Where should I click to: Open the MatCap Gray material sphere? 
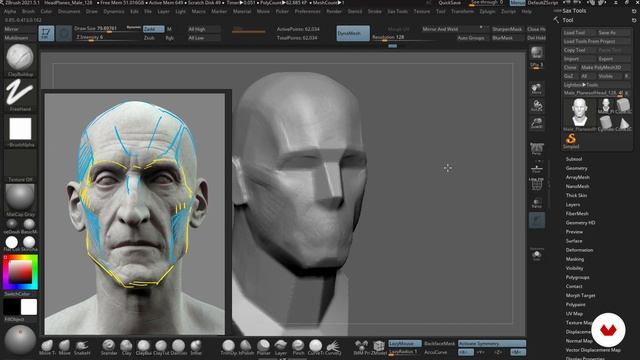20,198
